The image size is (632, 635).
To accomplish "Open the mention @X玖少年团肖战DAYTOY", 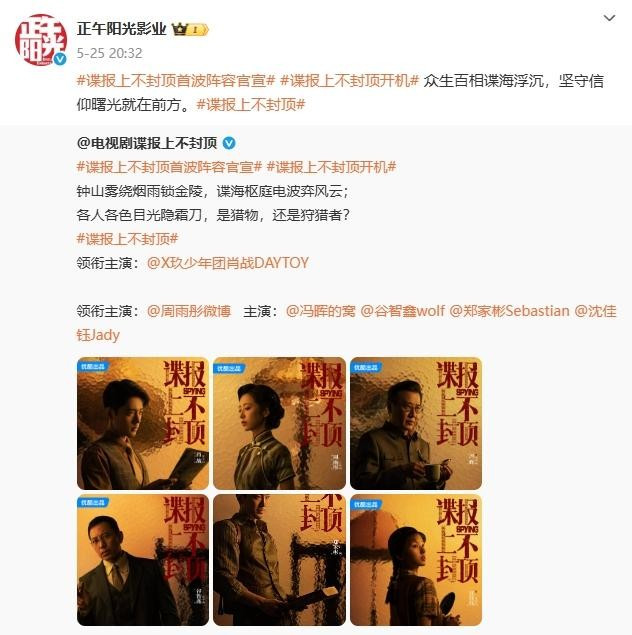I will (228, 263).
